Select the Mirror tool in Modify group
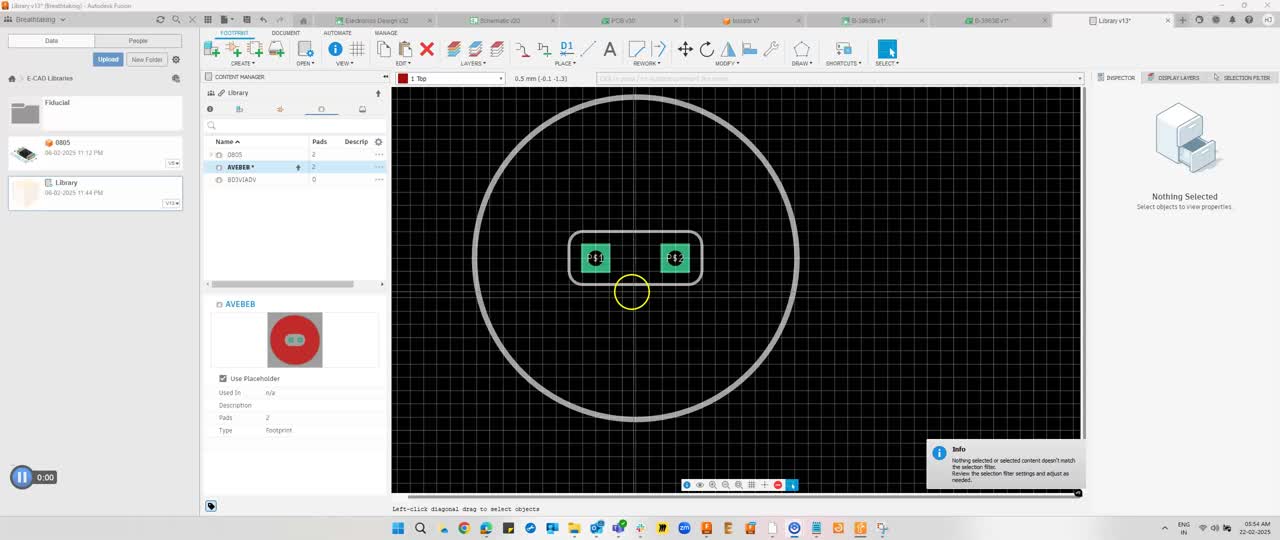This screenshot has width=1280, height=540. click(728, 49)
